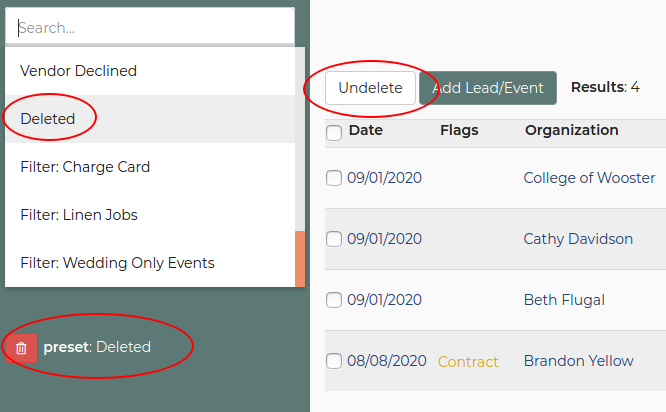Image resolution: width=666 pixels, height=412 pixels.
Task: Sort by the Date column header
Action: [366, 130]
